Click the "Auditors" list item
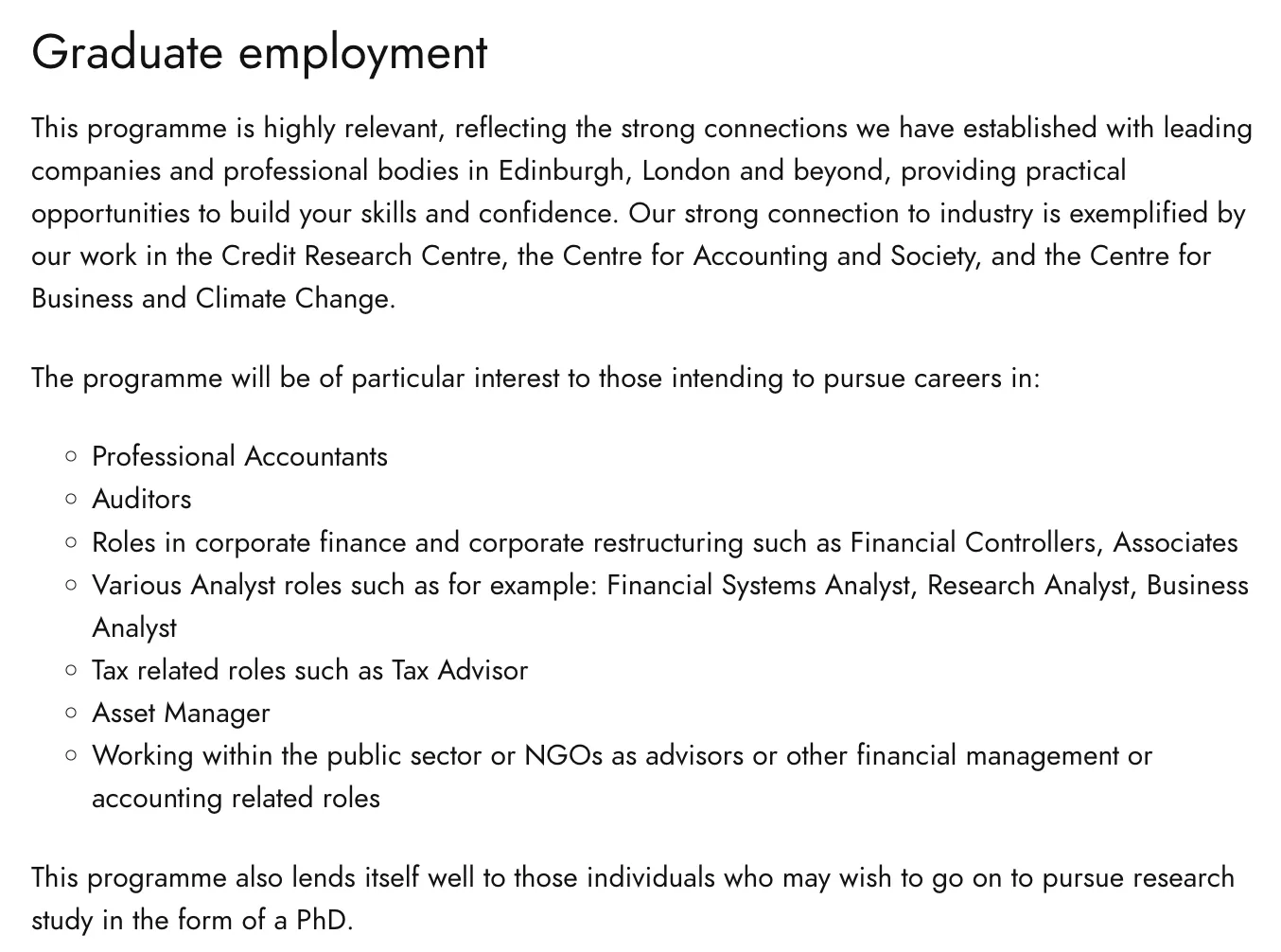The height and width of the screenshot is (952, 1281). [x=141, y=500]
